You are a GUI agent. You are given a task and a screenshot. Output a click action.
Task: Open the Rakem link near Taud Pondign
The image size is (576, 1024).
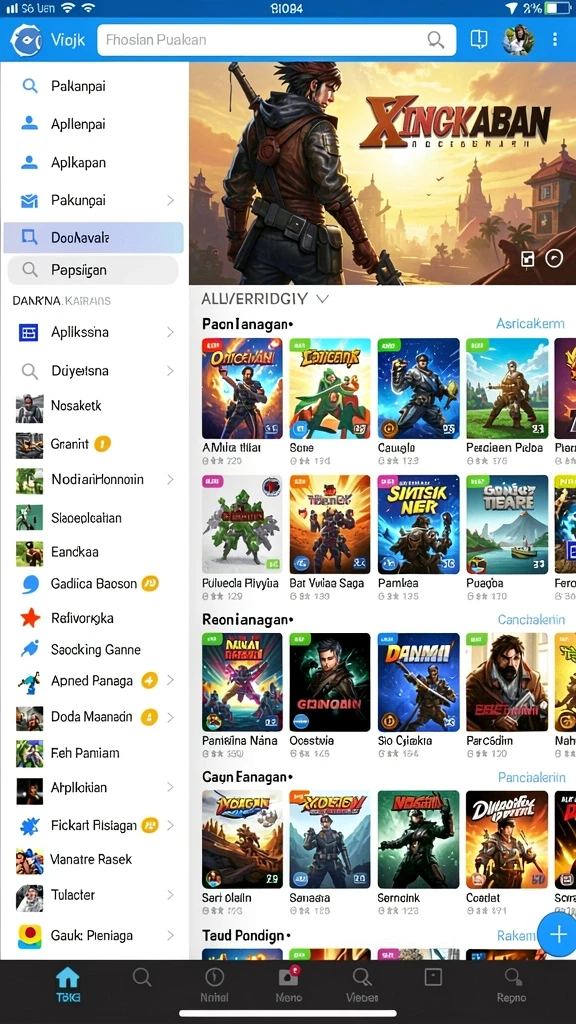[516, 936]
